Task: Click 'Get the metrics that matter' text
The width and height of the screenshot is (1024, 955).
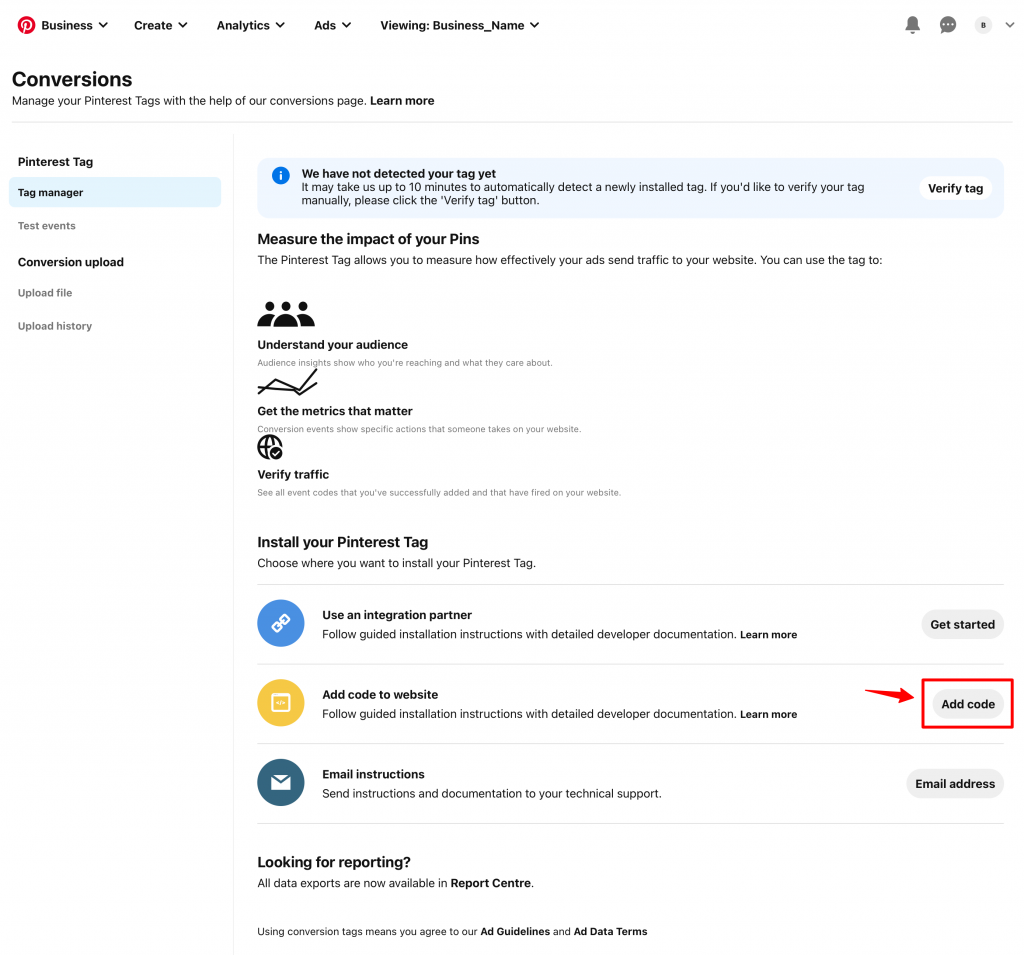Action: (335, 412)
